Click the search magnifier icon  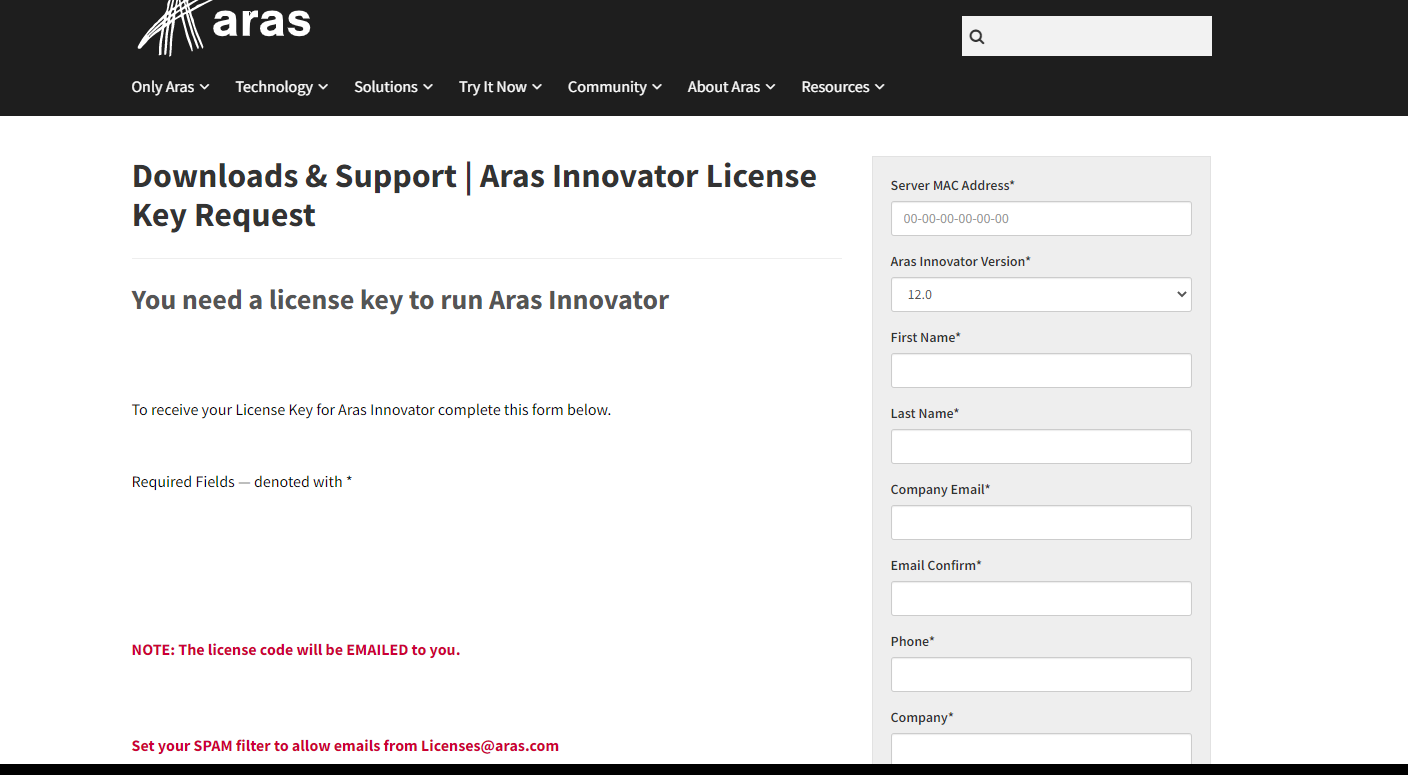[x=976, y=36]
